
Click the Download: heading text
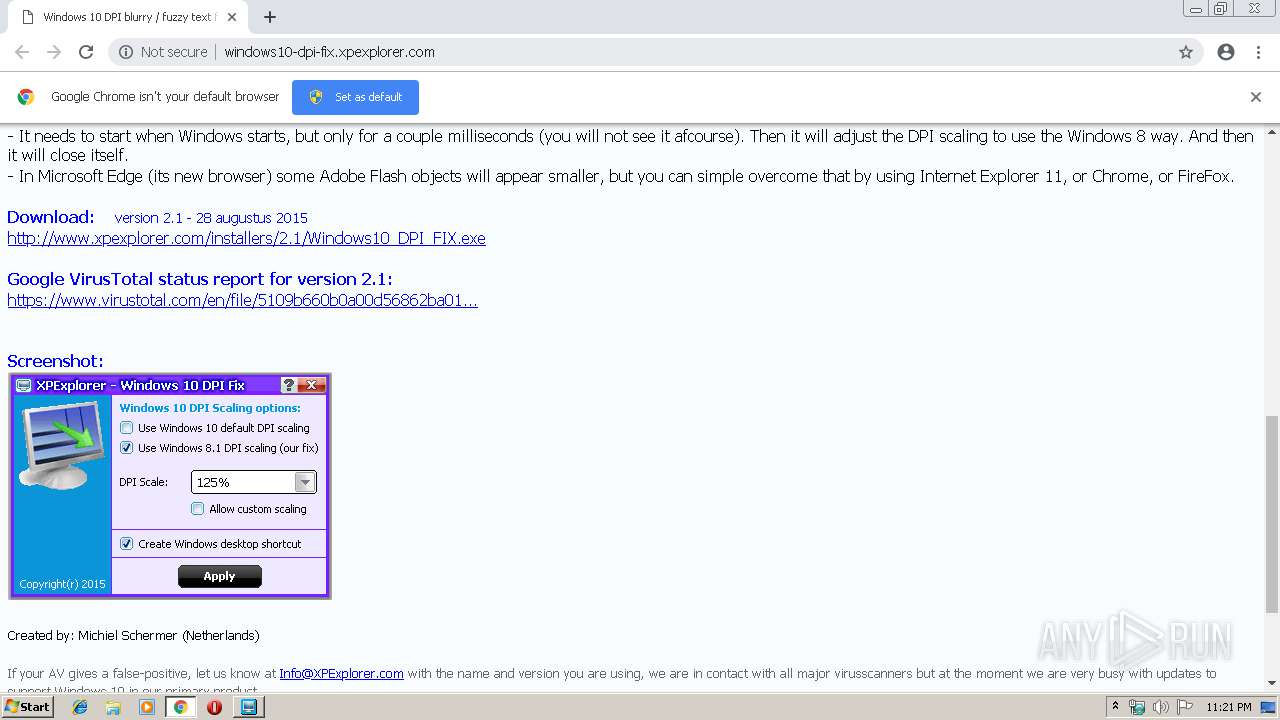51,217
